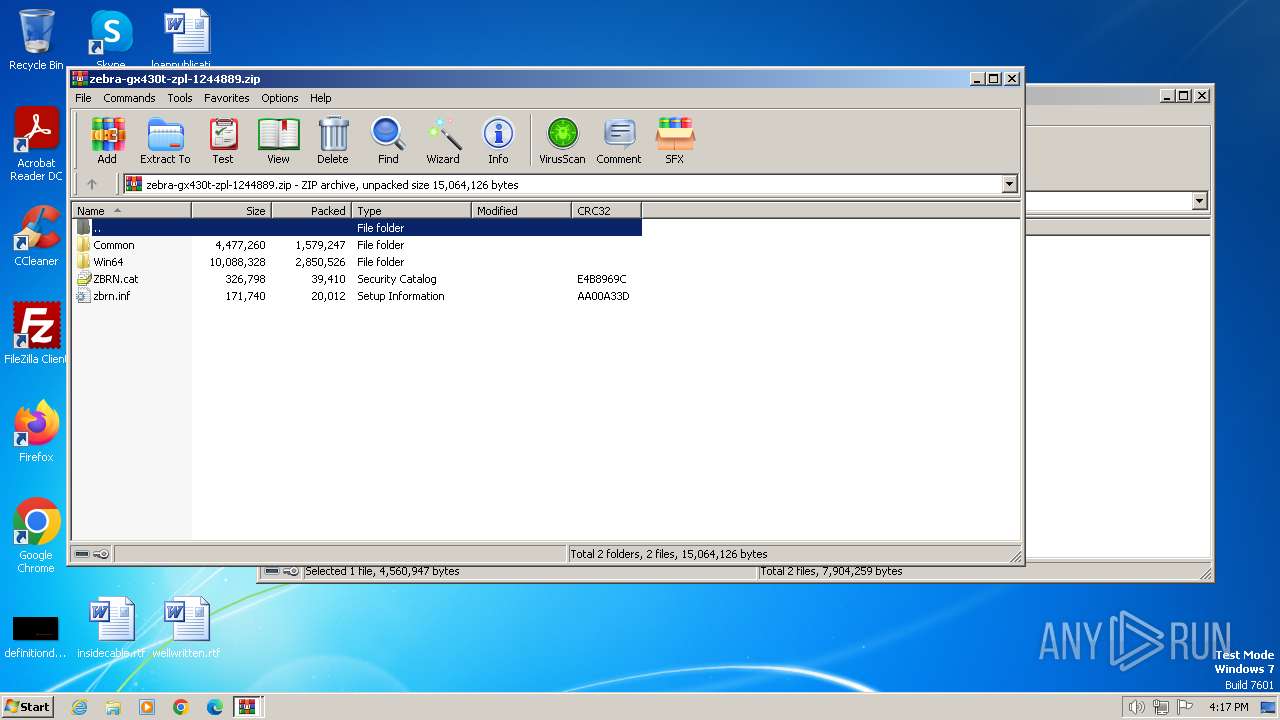1280x720 pixels.
Task: Click the SFX toolbar icon
Action: (x=675, y=140)
